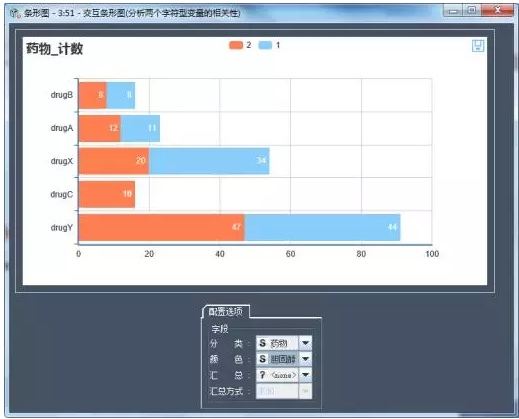The height and width of the screenshot is (419, 519).
Task: Open the 分类 field dropdown arrow
Action: [x=305, y=343]
